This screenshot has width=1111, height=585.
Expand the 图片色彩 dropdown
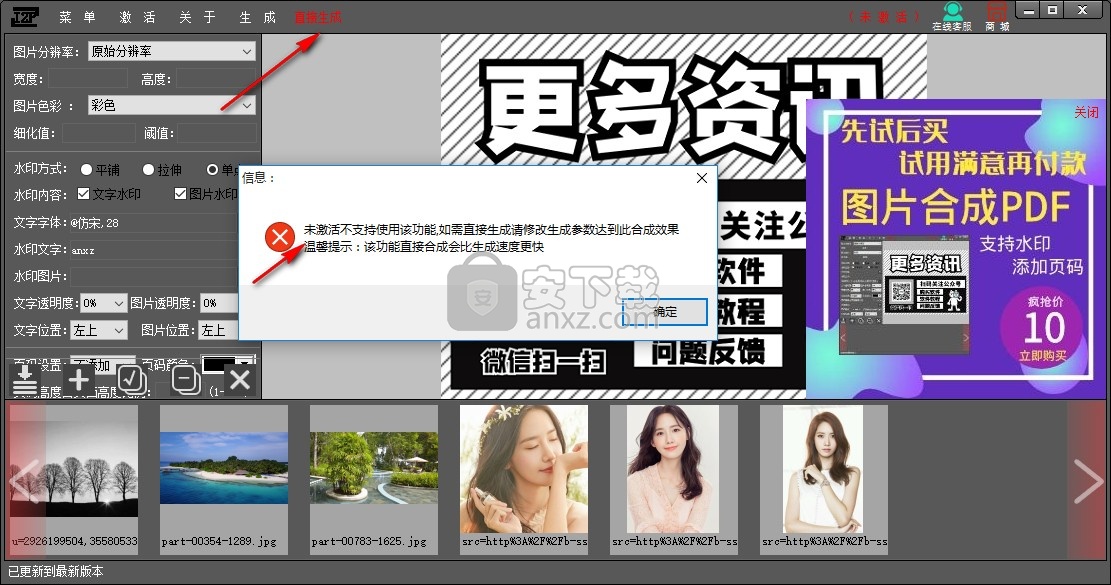[171, 105]
